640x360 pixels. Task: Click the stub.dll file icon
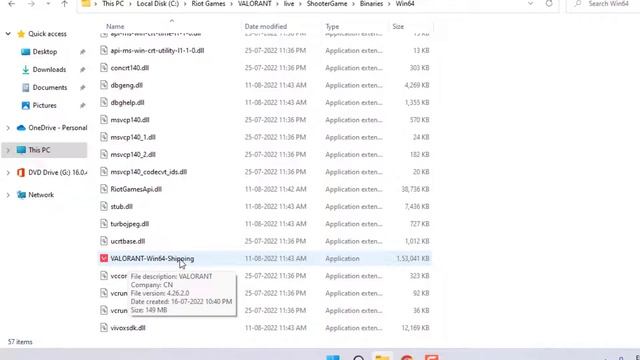click(104, 206)
